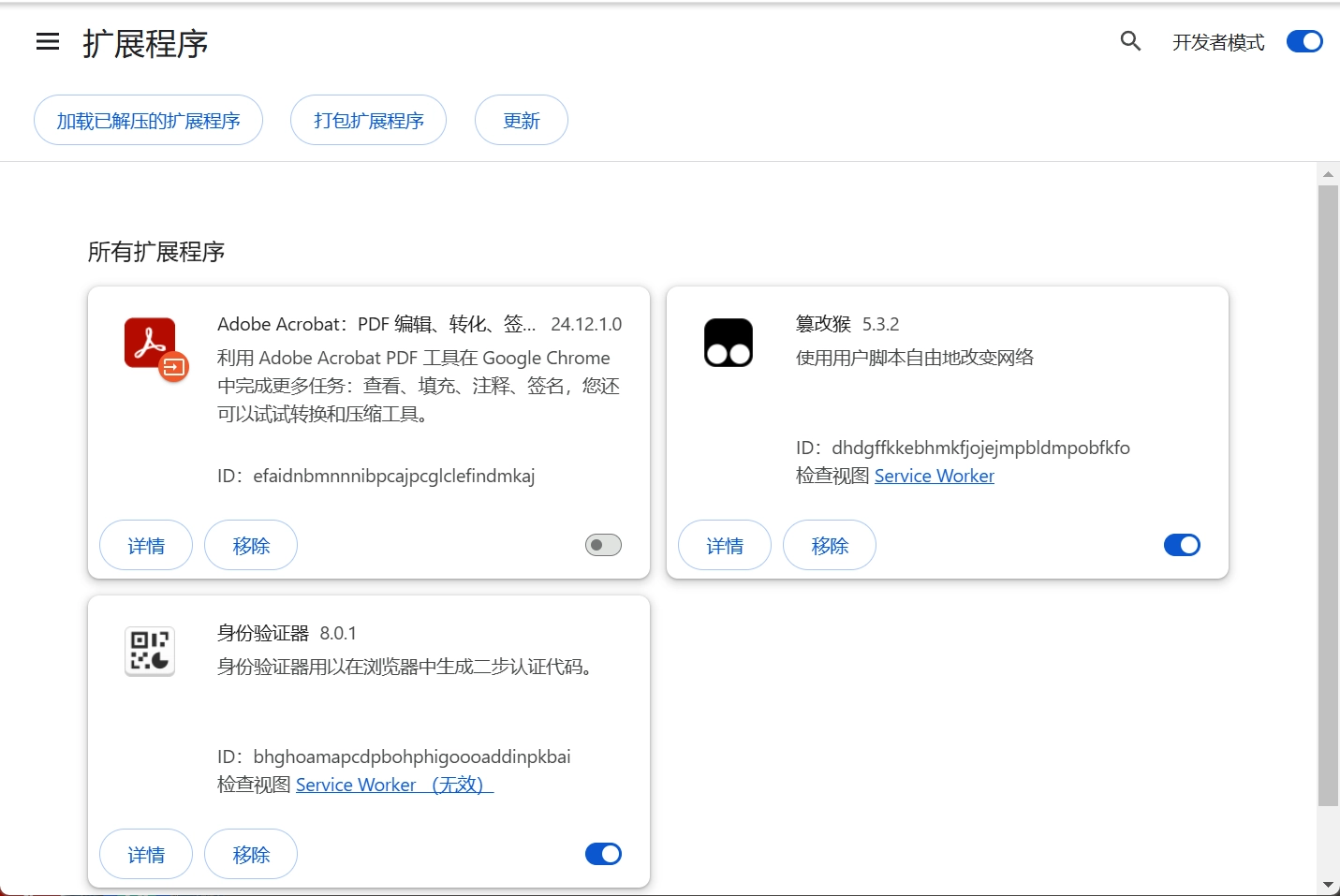The image size is (1340, 896).
Task: Click the 篡改猴 version 5.3.2
Action: click(x=880, y=324)
